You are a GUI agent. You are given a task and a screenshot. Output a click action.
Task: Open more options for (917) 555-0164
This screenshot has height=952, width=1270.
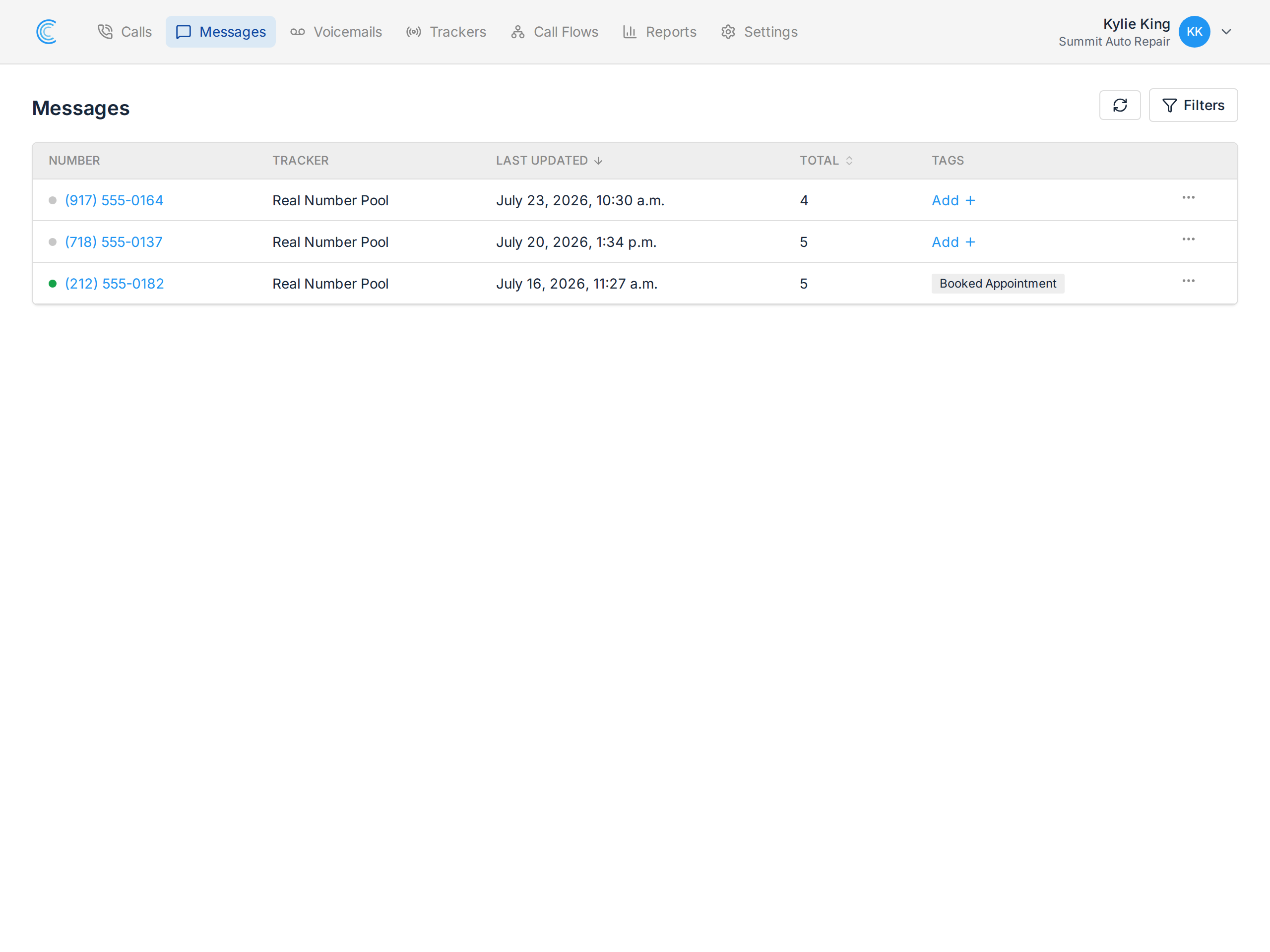point(1188,198)
